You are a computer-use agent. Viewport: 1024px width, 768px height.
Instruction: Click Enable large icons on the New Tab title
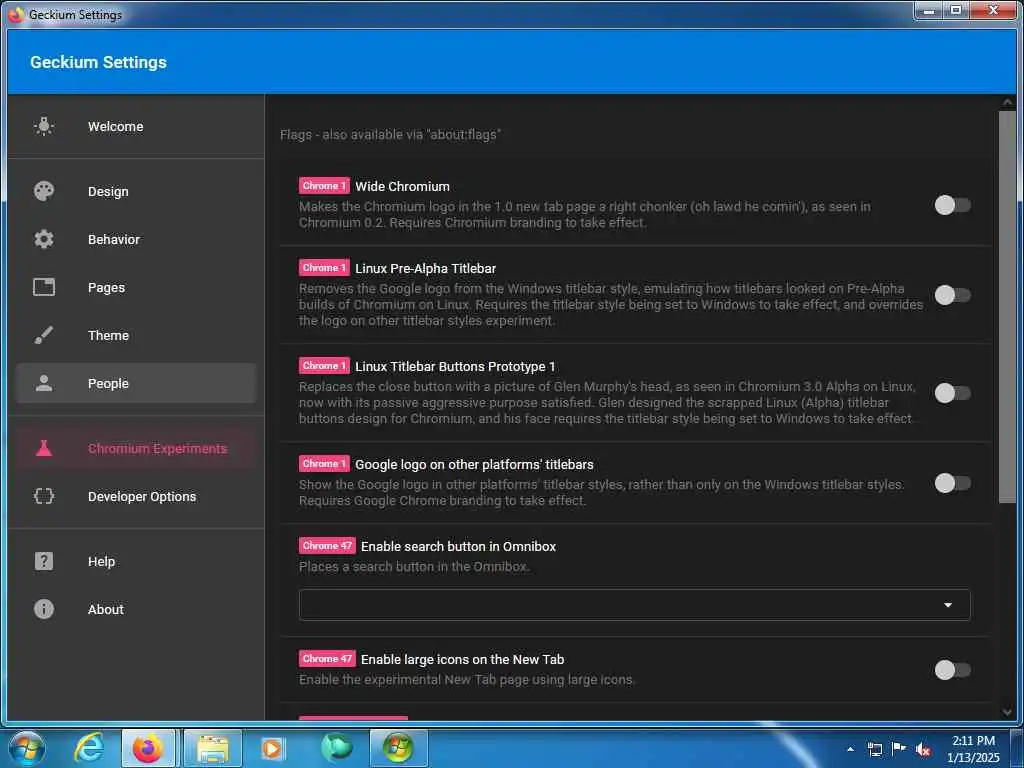(x=462, y=660)
